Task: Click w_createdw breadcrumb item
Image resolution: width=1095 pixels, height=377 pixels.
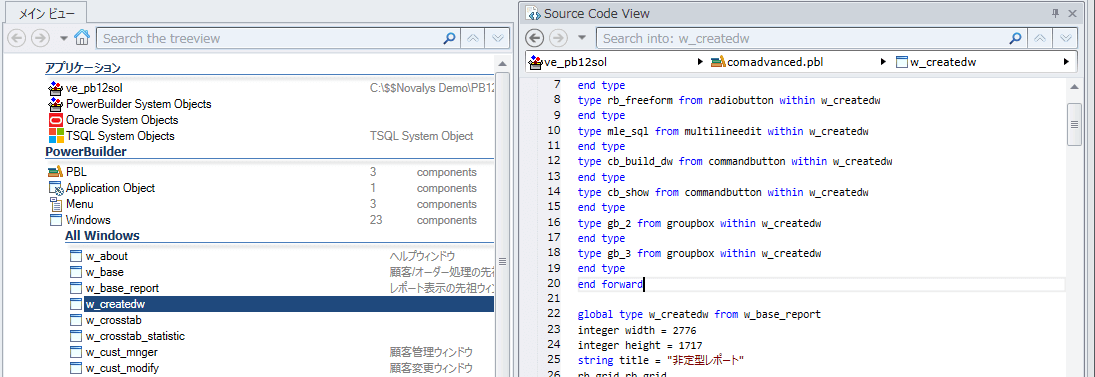Action: coord(935,62)
